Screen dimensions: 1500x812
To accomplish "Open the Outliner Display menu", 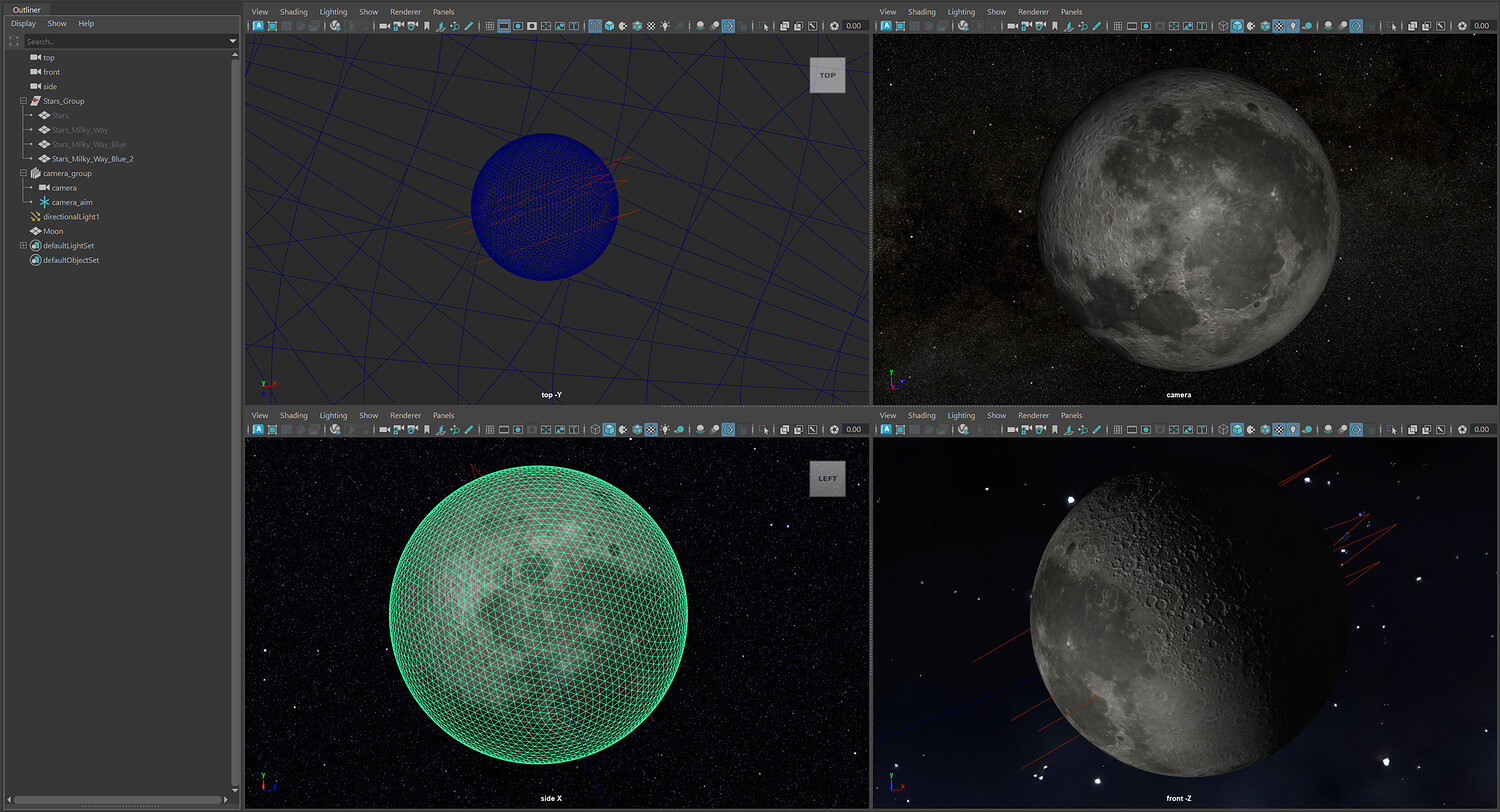I will 23,23.
